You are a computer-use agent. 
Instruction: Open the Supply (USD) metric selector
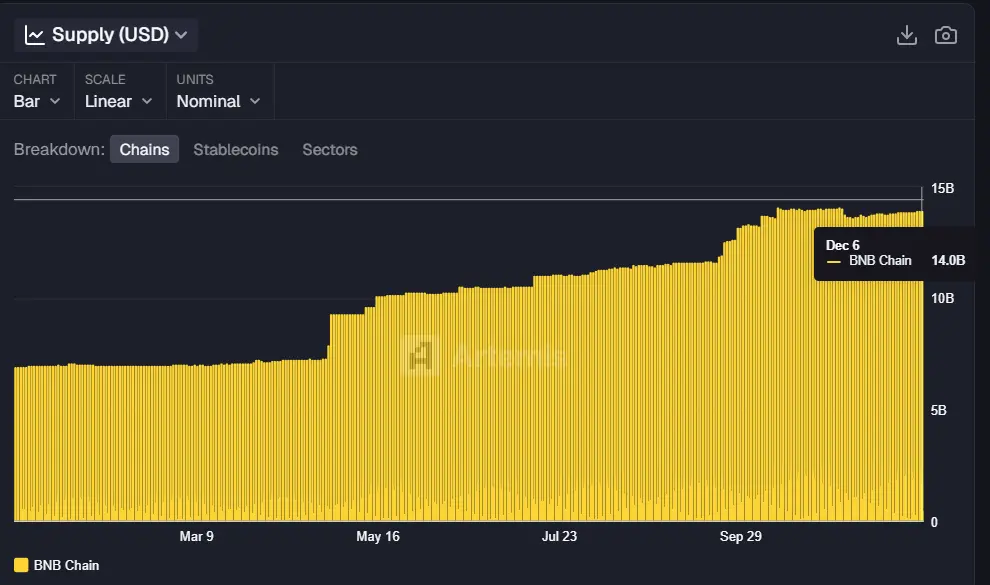coord(105,33)
